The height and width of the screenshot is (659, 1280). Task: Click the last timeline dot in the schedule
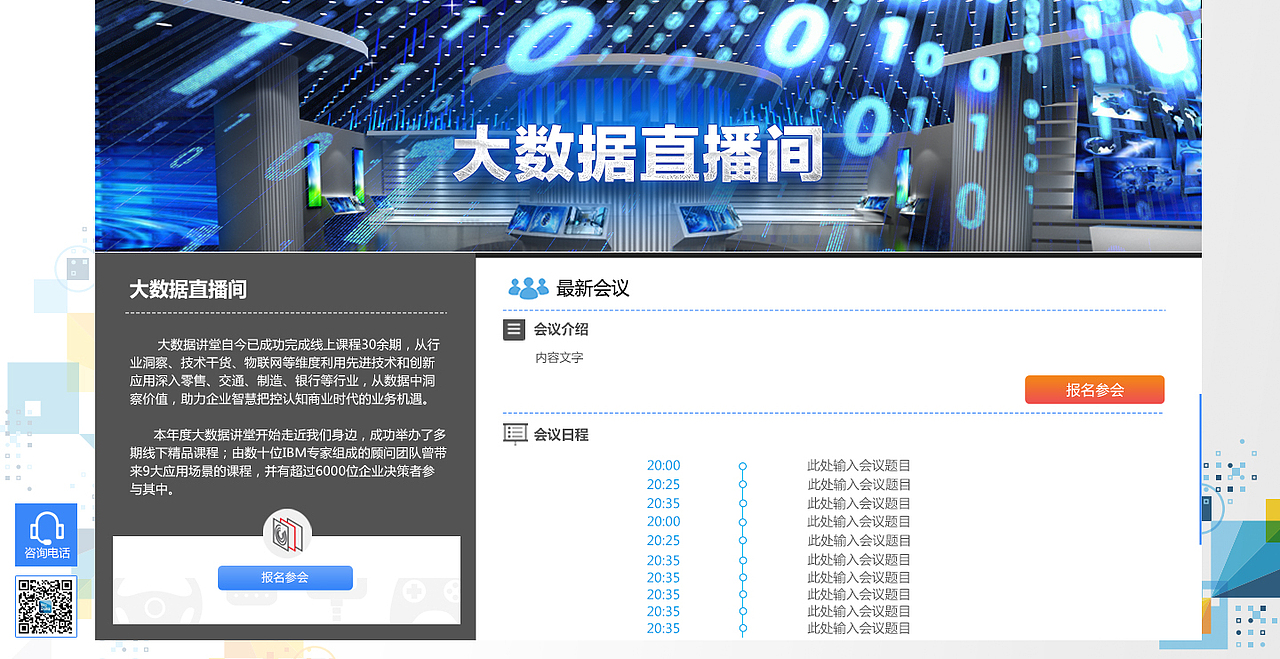[742, 629]
